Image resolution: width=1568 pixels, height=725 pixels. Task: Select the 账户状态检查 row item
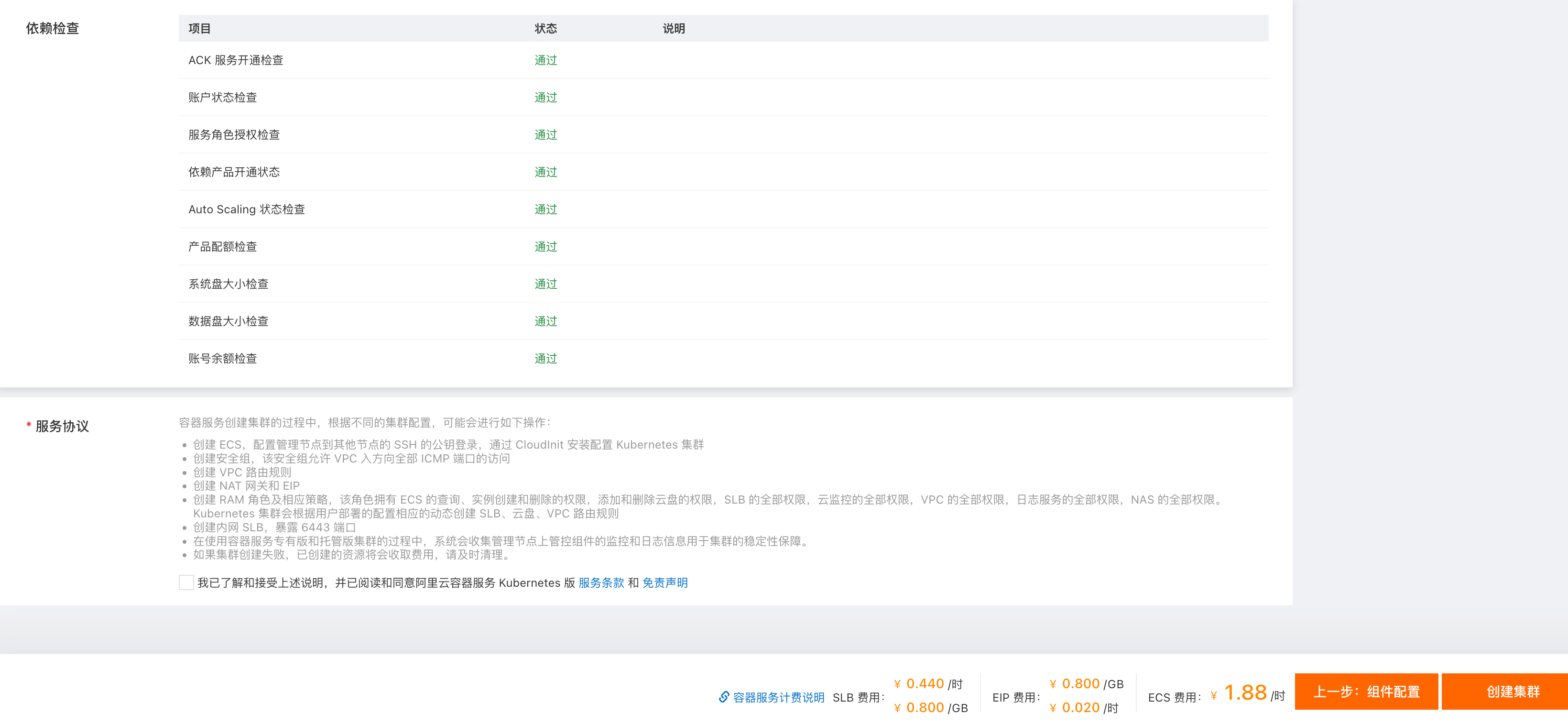click(x=222, y=98)
